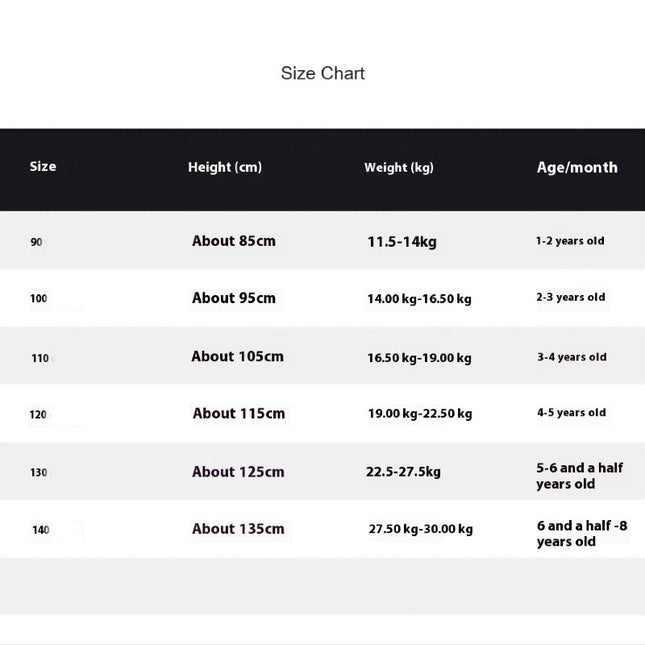Click the 2-3 years old cell

571,297
